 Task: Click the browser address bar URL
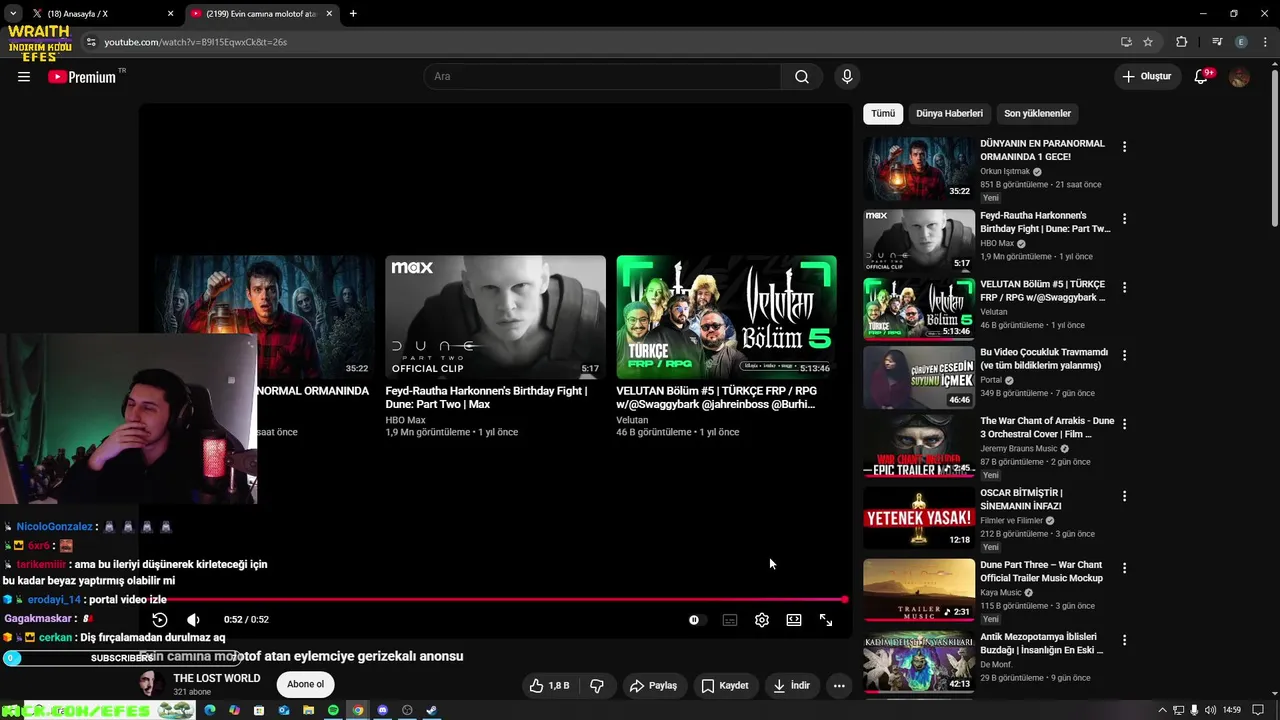tap(196, 42)
